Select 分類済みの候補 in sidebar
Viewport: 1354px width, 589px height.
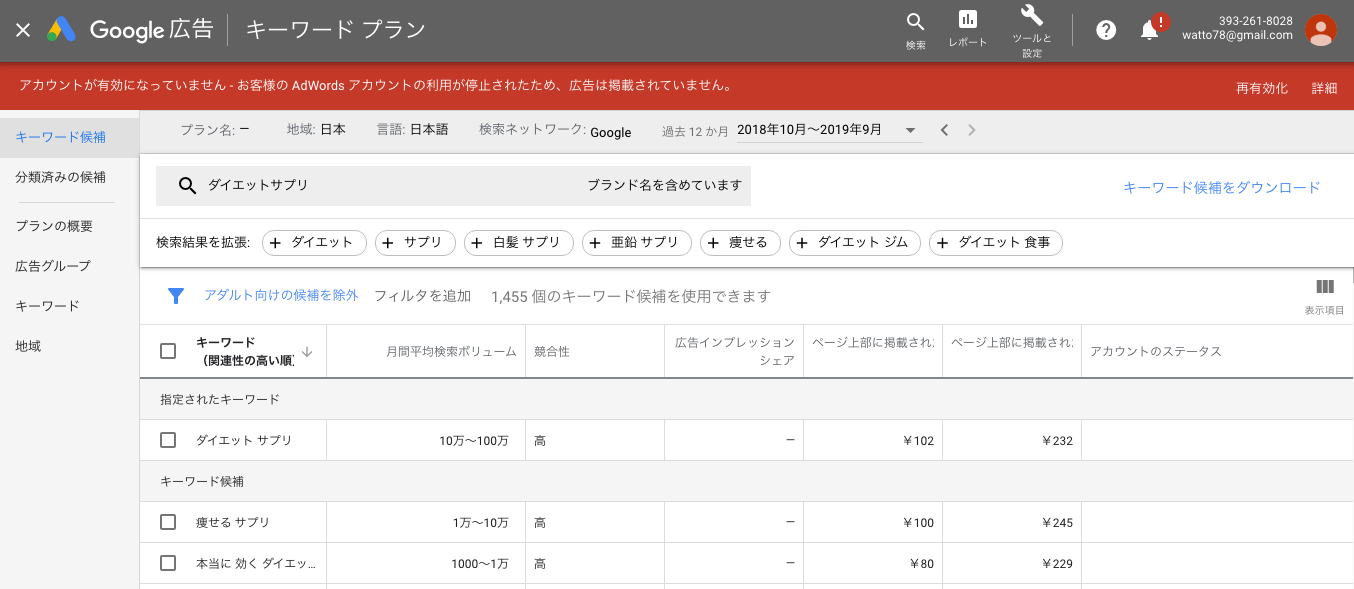point(61,177)
